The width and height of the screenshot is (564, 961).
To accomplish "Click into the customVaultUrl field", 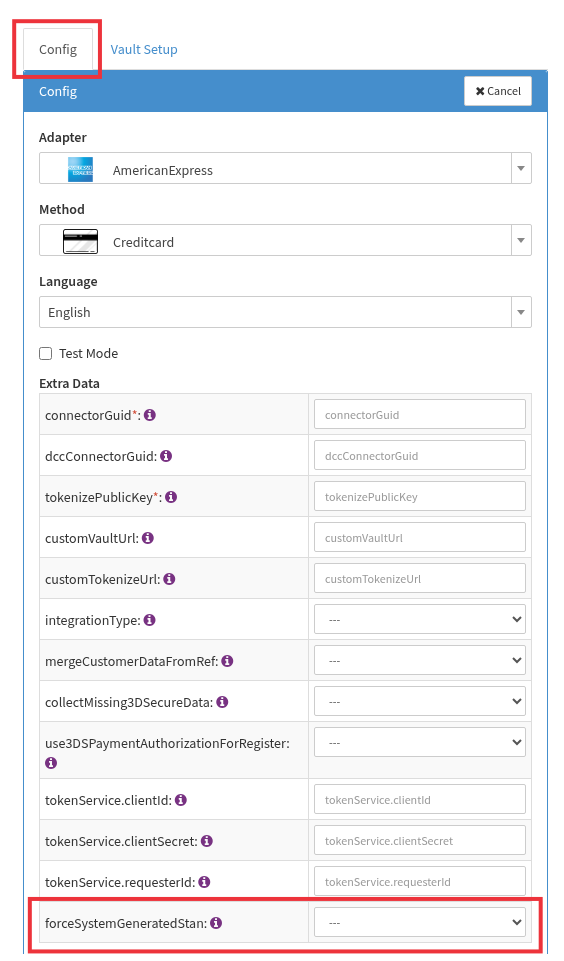I will 420,538.
